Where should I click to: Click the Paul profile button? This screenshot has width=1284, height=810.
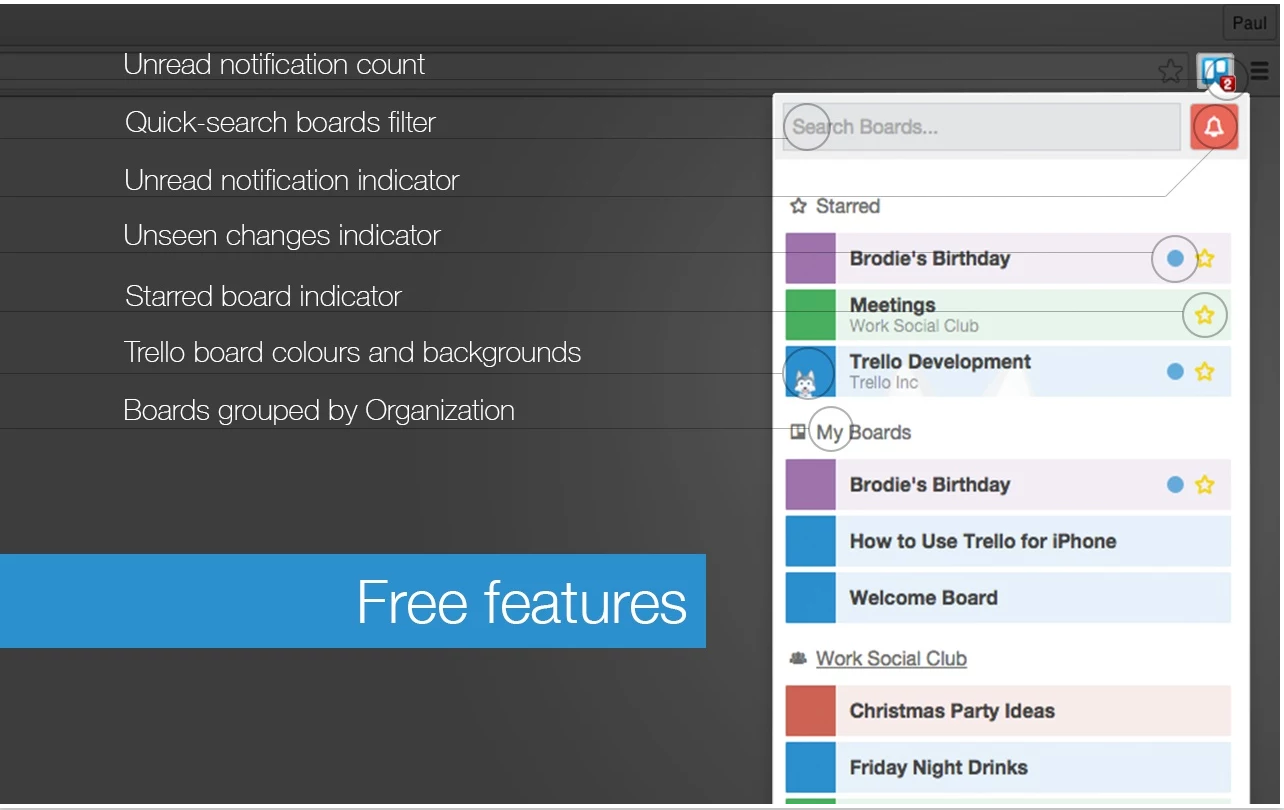(x=1249, y=23)
